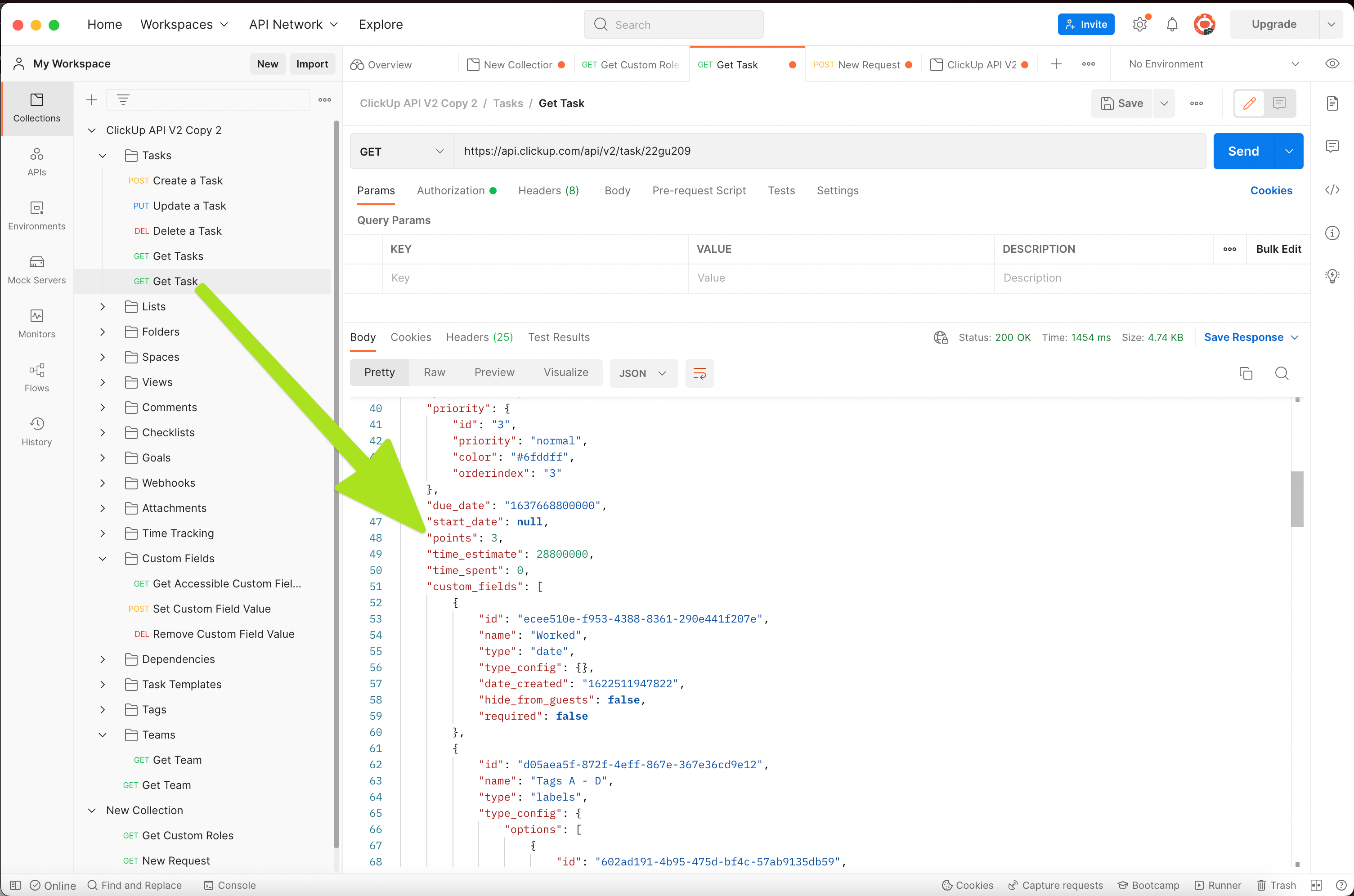Select the Set Custom Field Value request

click(x=199, y=609)
